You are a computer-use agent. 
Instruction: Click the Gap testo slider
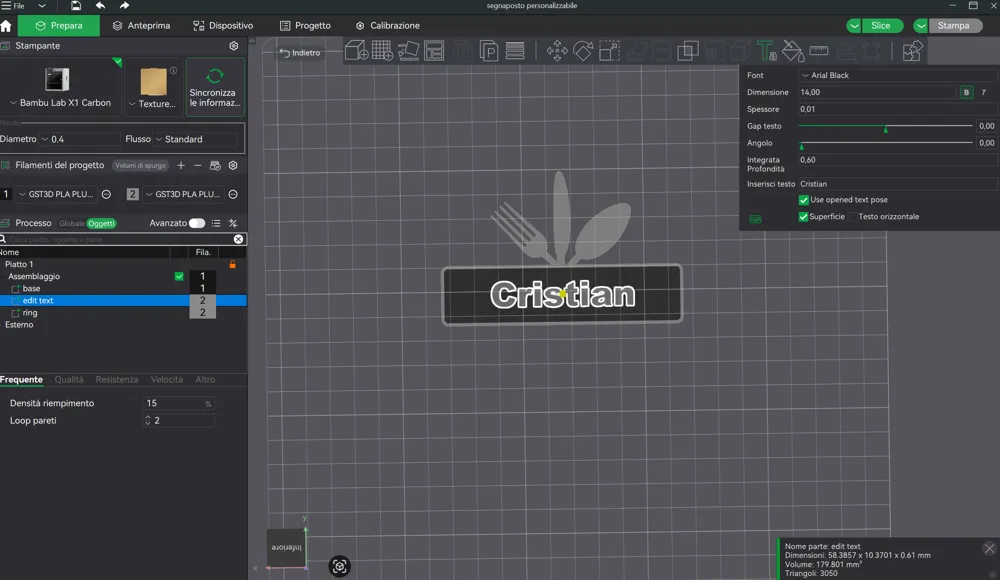tap(886, 126)
